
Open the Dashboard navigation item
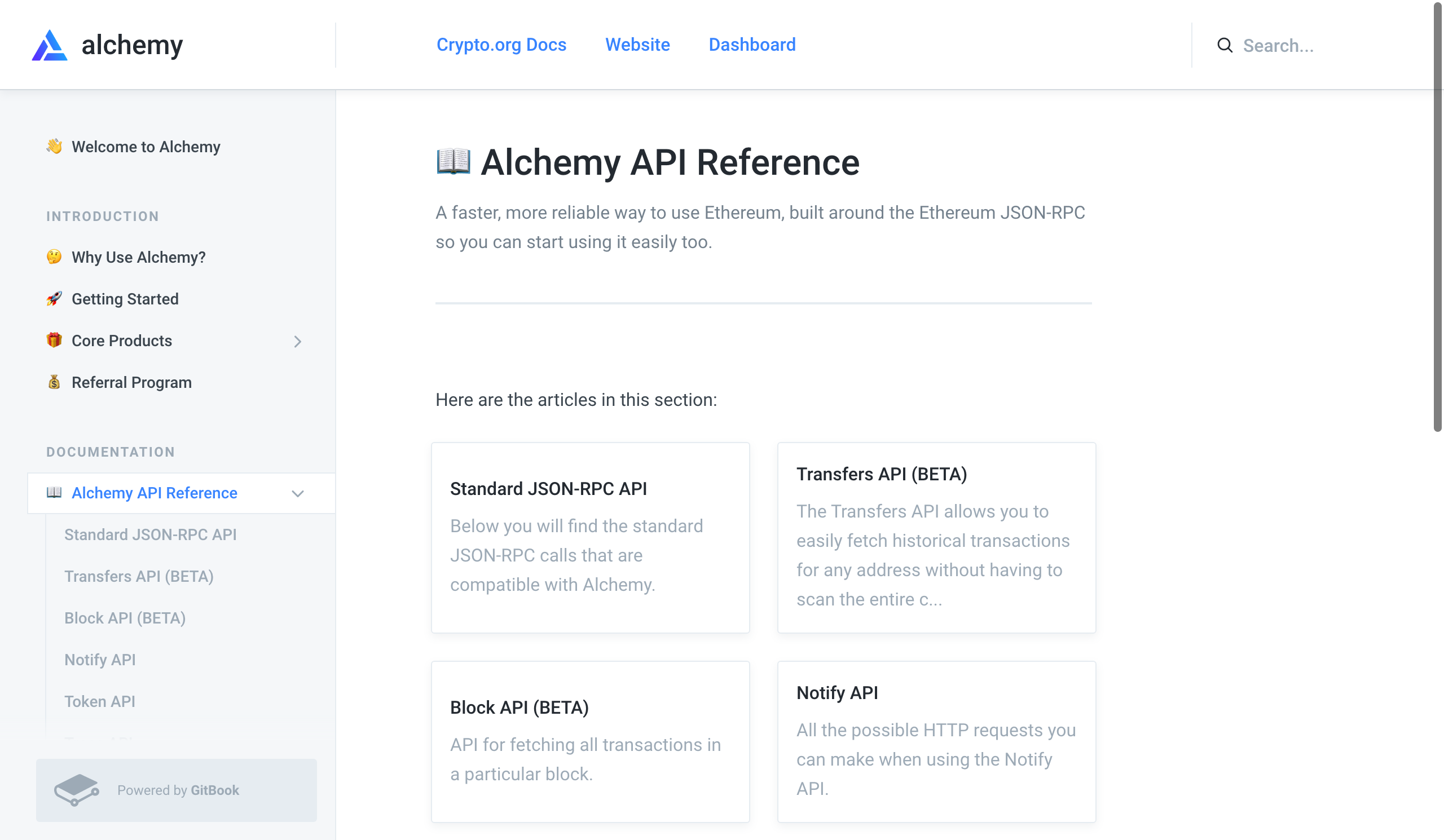(752, 45)
